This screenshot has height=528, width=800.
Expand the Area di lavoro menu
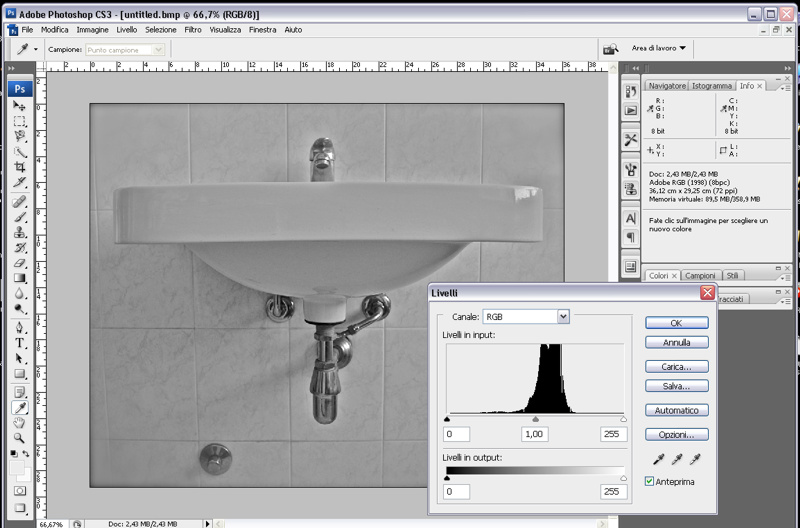click(x=659, y=47)
